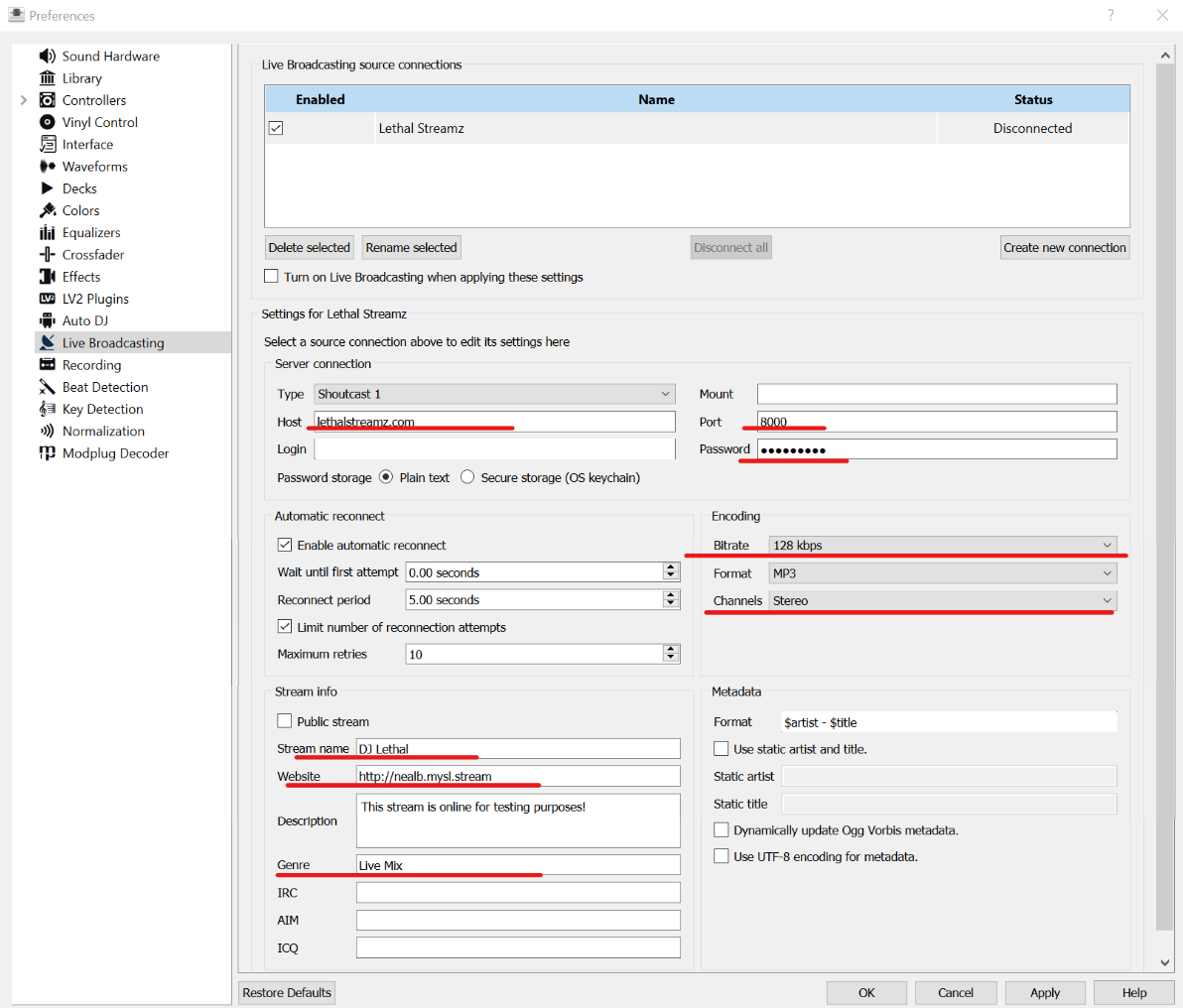
Task: Click the vertical scrollbar thumb of settings pane
Action: 1165,498
